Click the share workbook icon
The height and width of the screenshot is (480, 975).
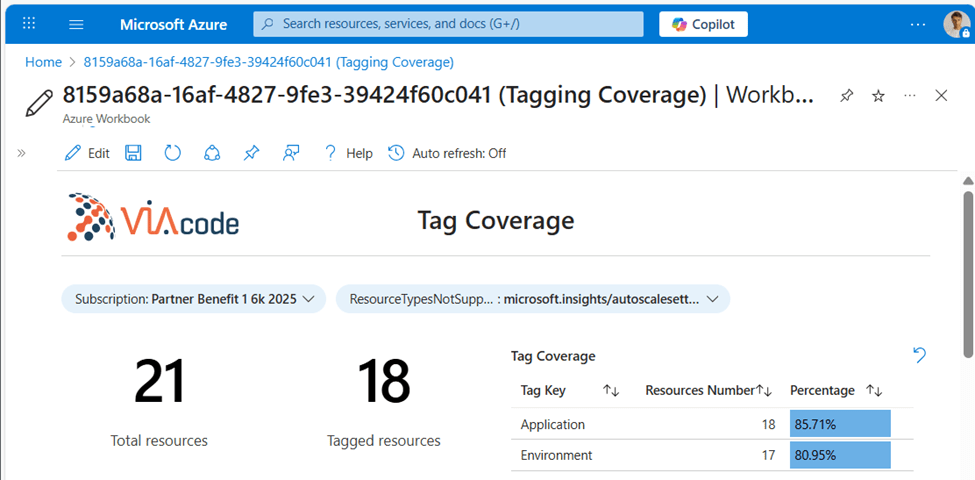[x=211, y=153]
